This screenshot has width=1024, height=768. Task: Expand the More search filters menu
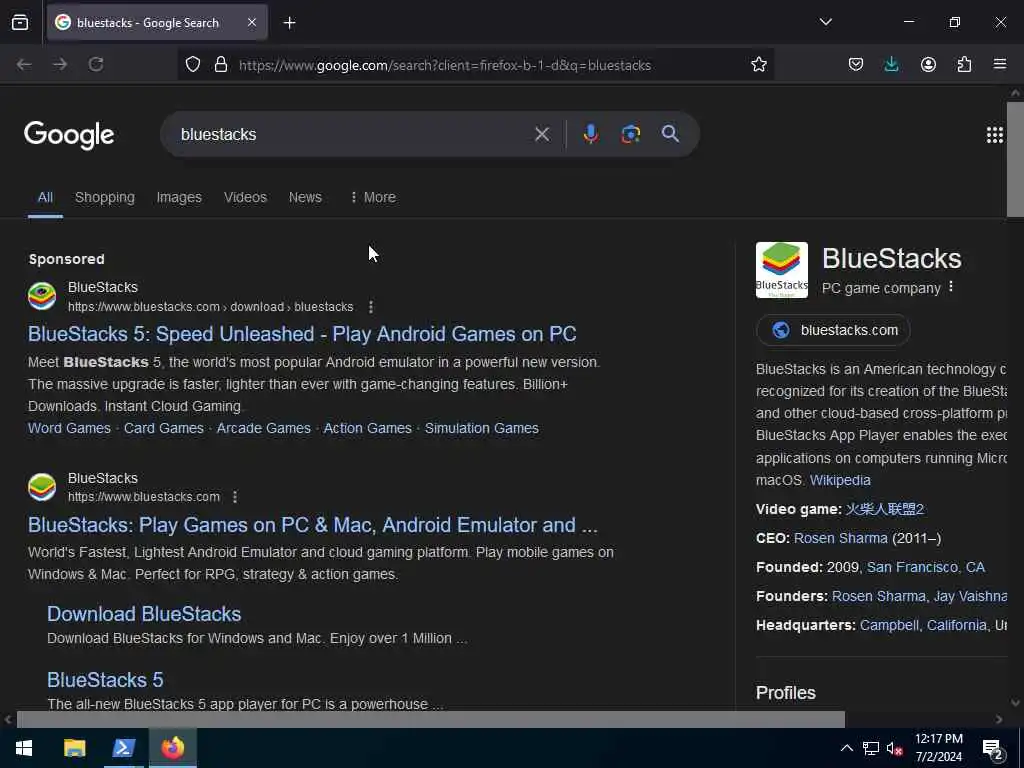[373, 197]
